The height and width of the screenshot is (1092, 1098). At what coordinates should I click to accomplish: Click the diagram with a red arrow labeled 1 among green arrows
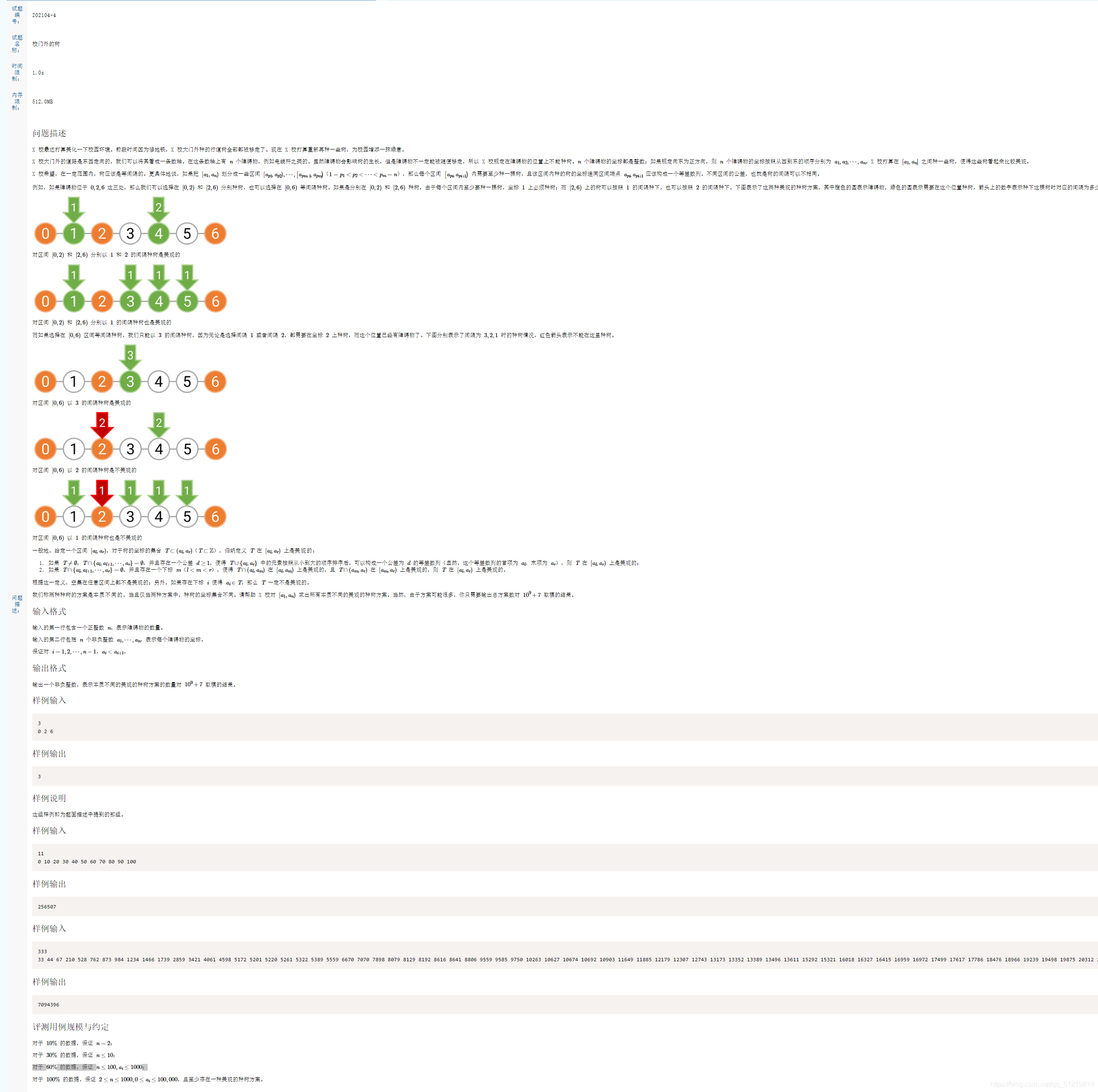click(x=130, y=504)
